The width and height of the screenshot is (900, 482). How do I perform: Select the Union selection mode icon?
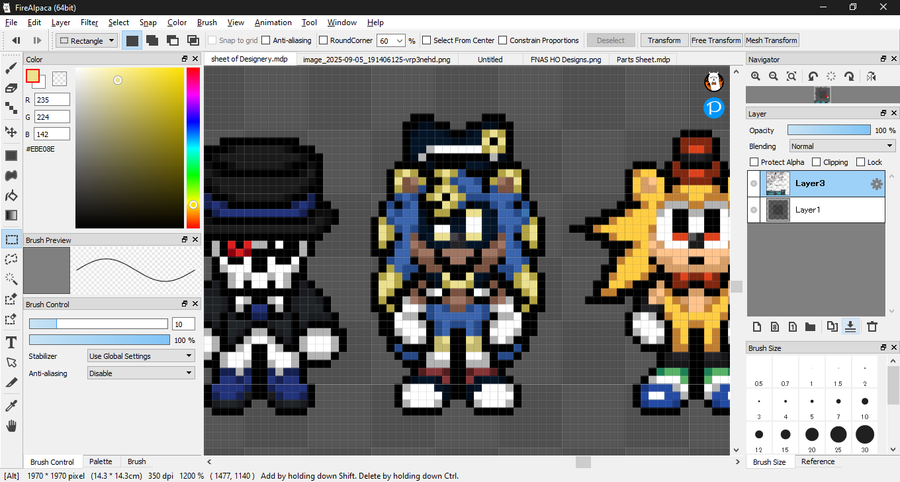152,40
